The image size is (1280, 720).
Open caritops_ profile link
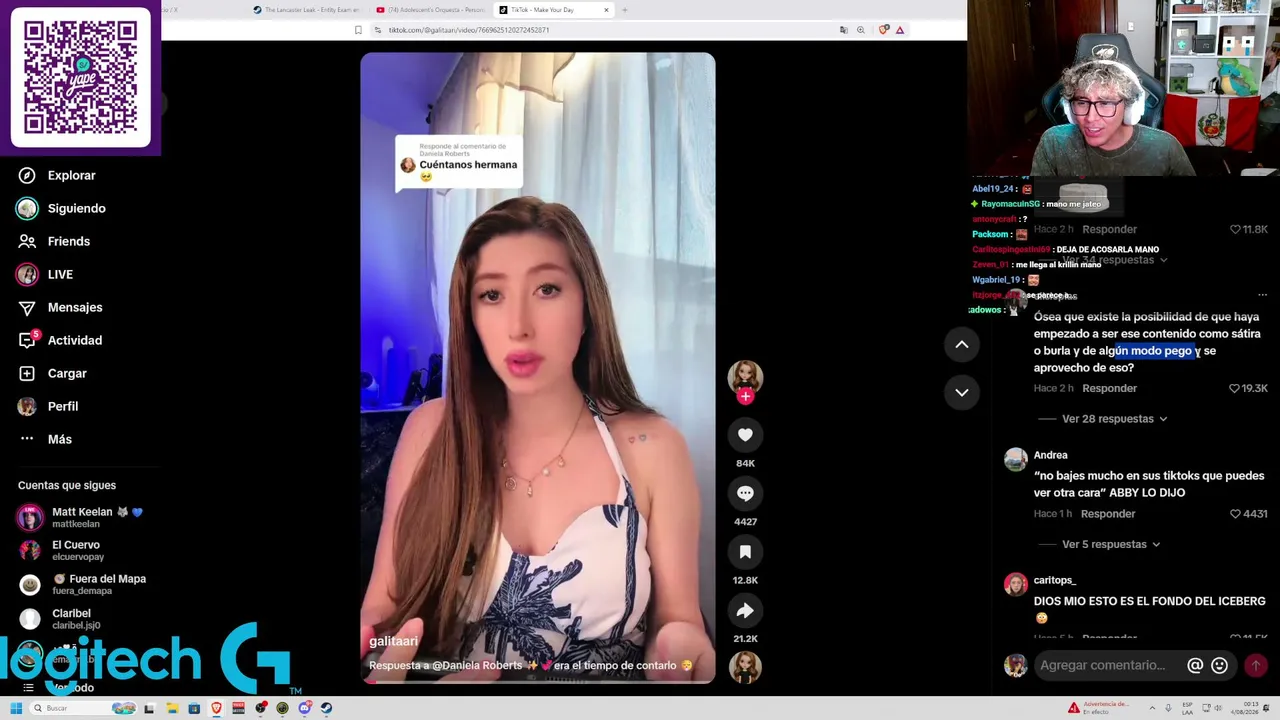click(x=1054, y=580)
